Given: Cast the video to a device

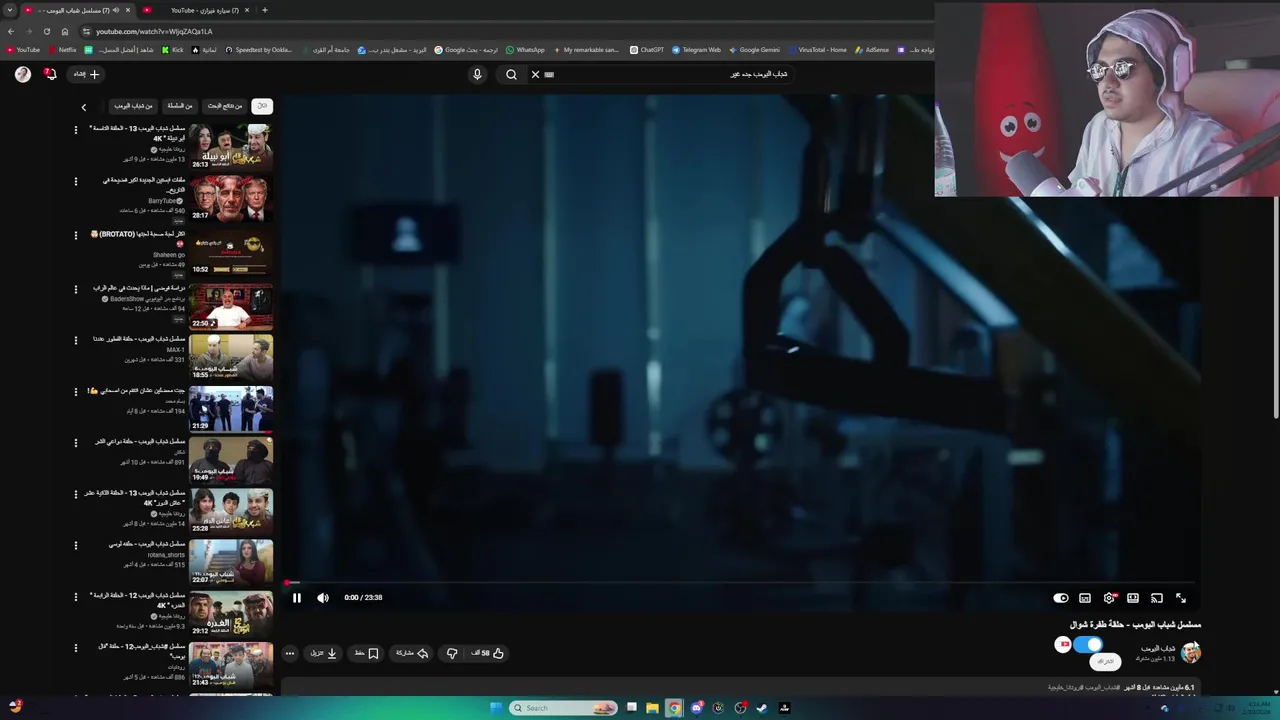Looking at the screenshot, I should (1157, 598).
